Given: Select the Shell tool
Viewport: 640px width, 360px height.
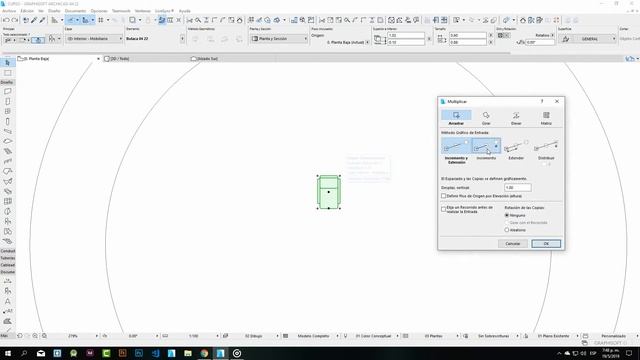Looking at the screenshot, I should [x=7, y=181].
